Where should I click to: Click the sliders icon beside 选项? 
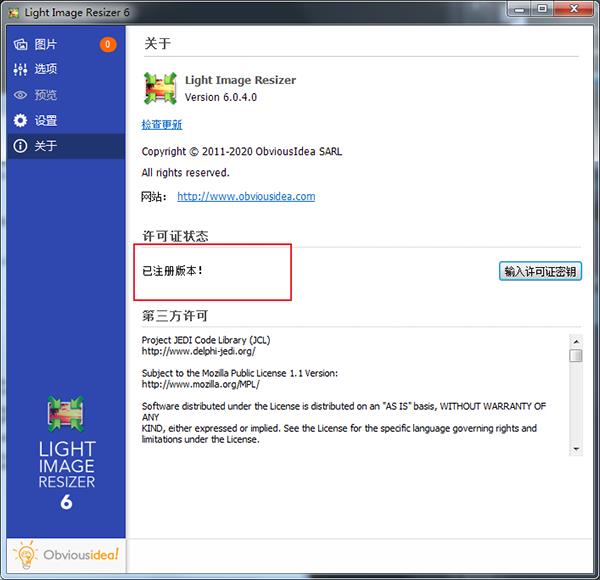[x=20, y=69]
